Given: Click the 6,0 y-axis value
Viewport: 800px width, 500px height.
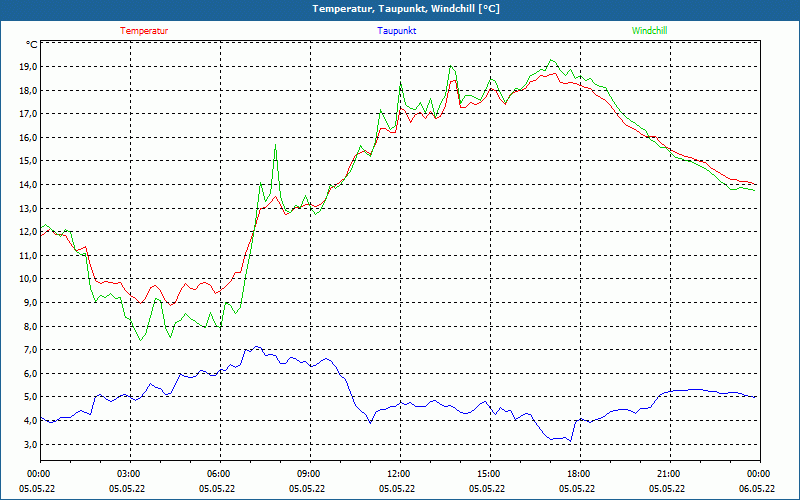Looking at the screenshot, I should [30, 373].
